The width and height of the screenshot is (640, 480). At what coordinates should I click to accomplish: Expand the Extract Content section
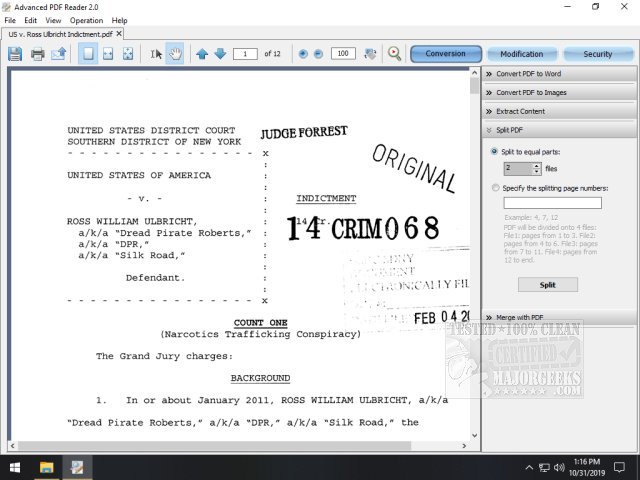pyautogui.click(x=559, y=111)
